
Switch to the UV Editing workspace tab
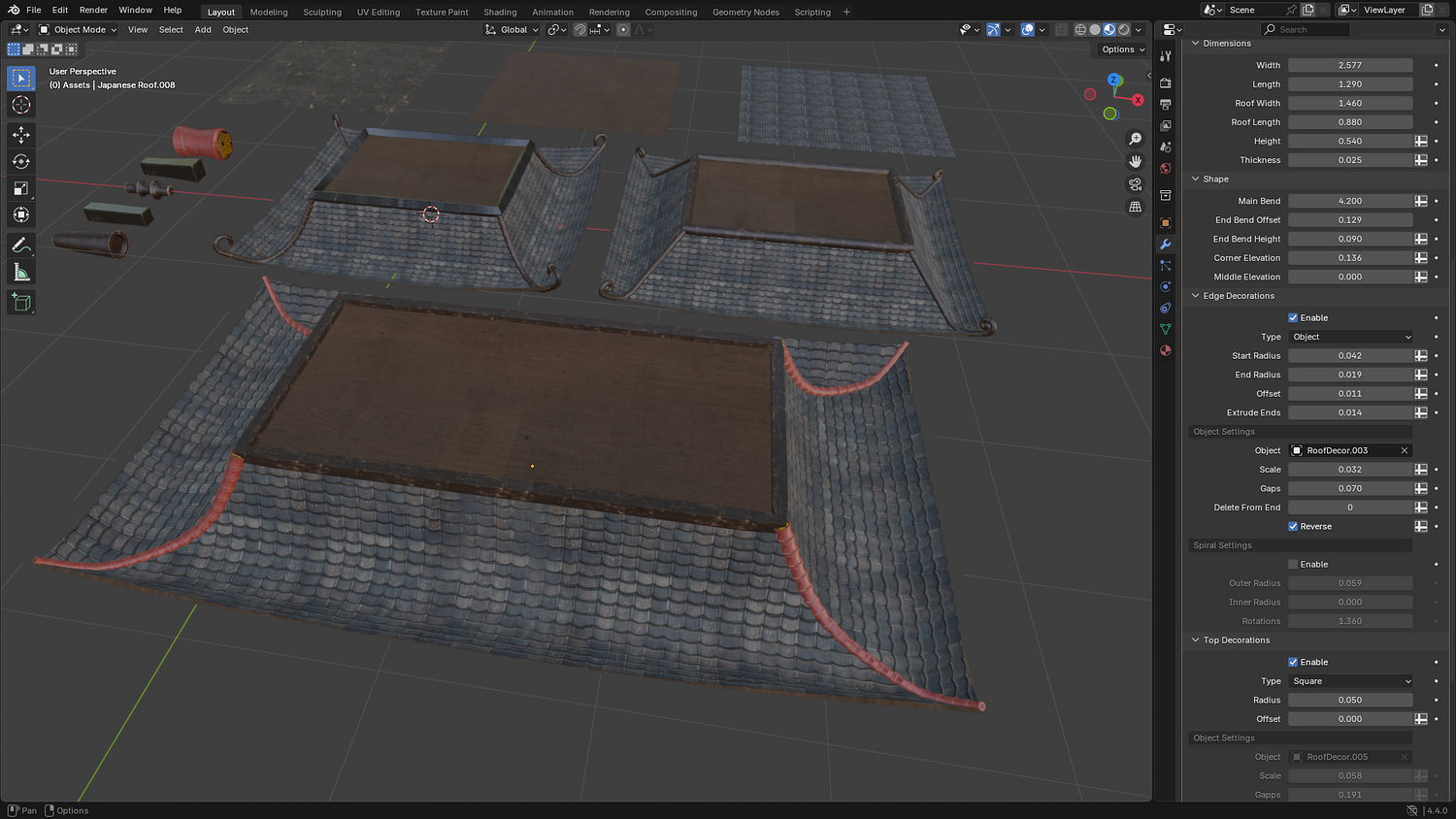[x=379, y=13]
